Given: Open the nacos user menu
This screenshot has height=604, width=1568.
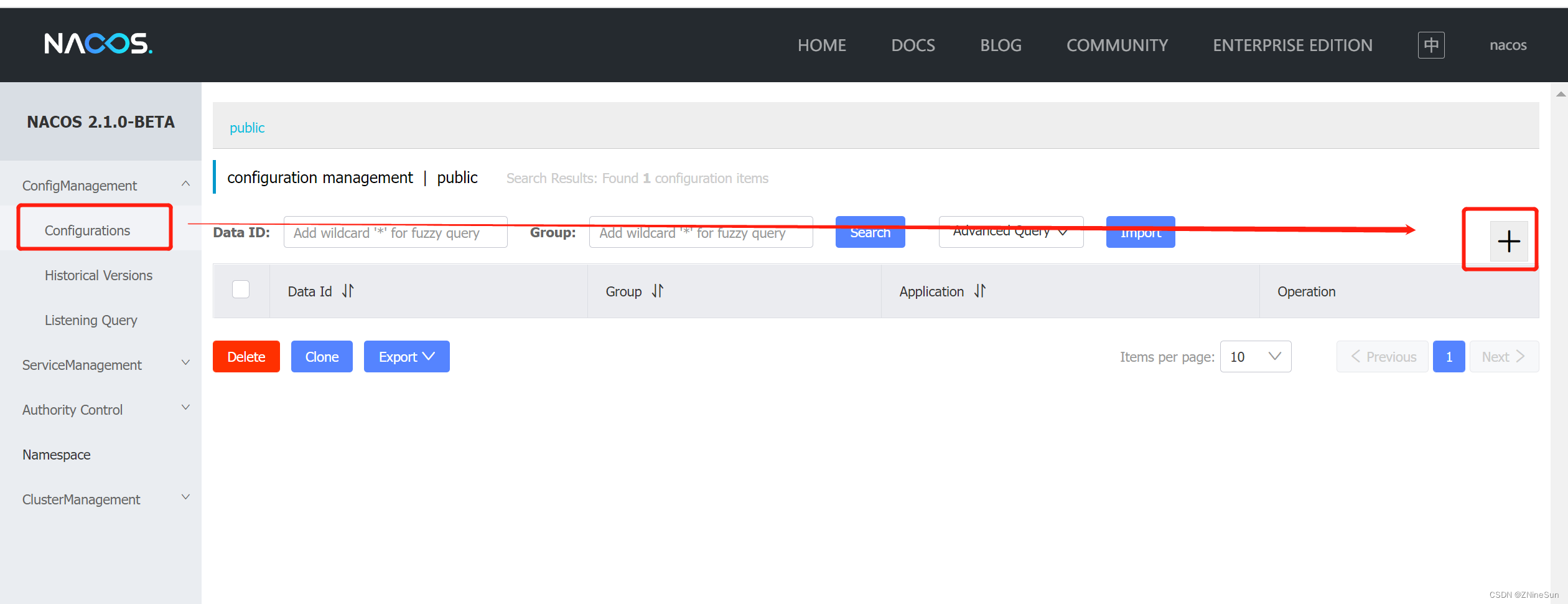Looking at the screenshot, I should [1508, 45].
